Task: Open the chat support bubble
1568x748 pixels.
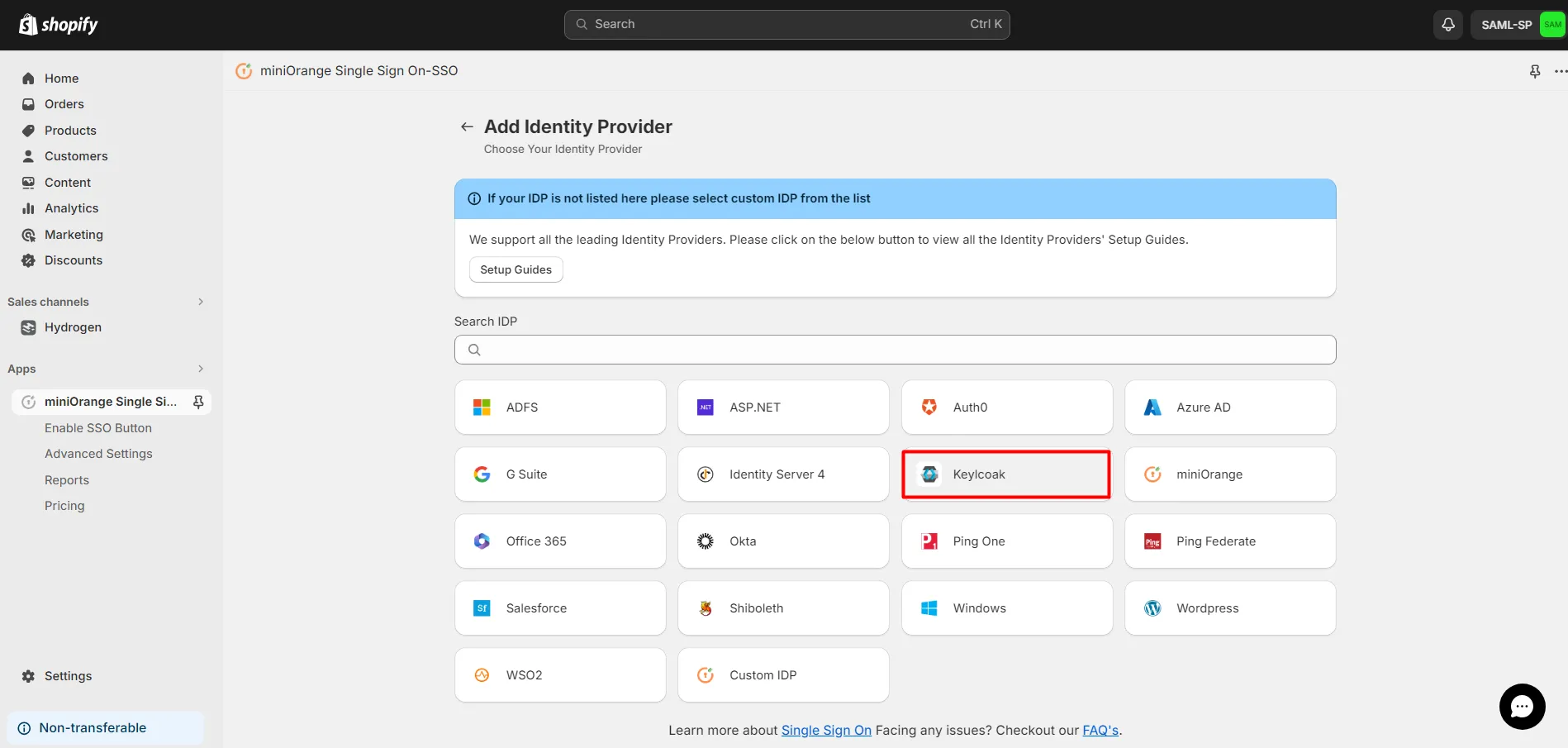Action: [x=1522, y=707]
